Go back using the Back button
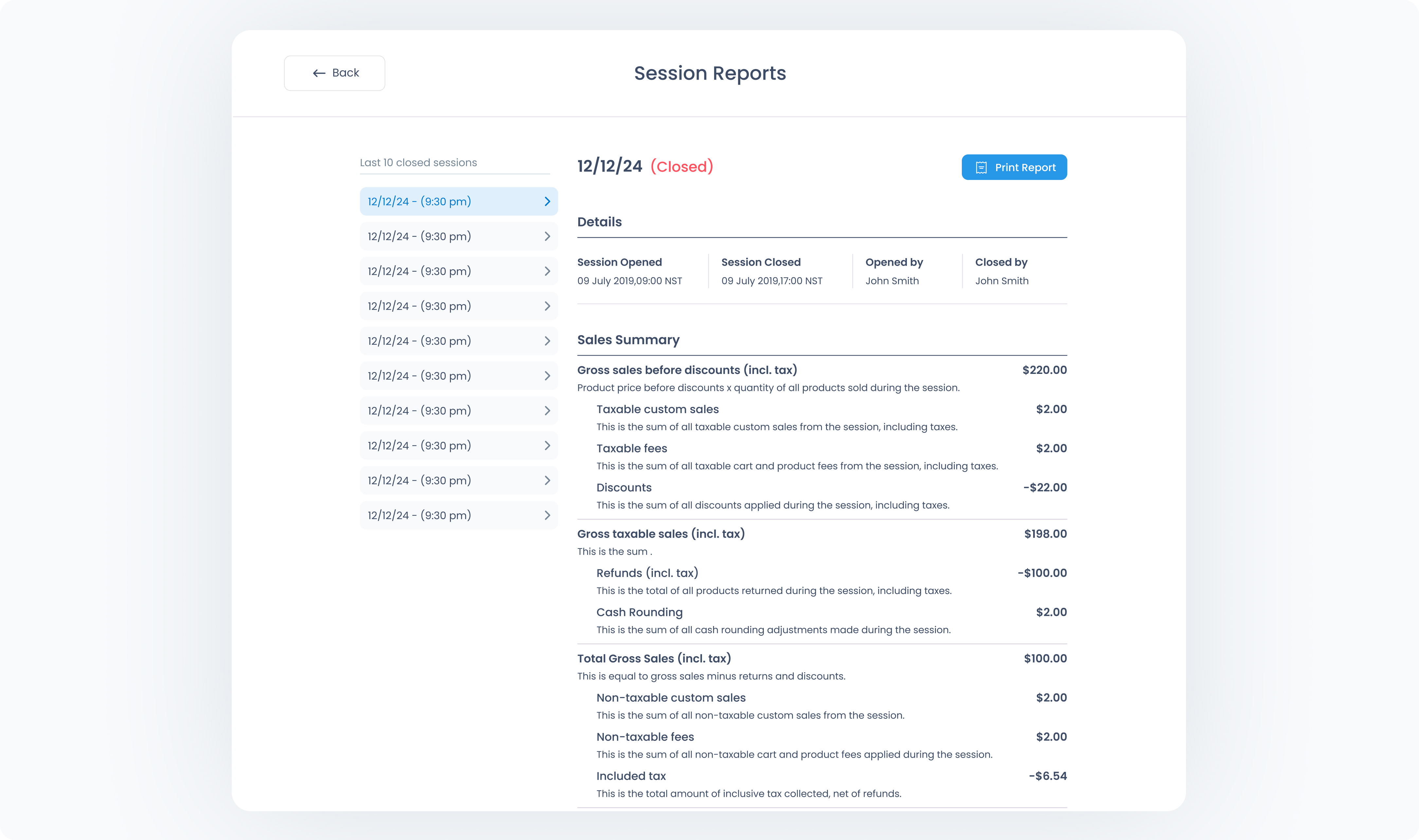 (334, 73)
